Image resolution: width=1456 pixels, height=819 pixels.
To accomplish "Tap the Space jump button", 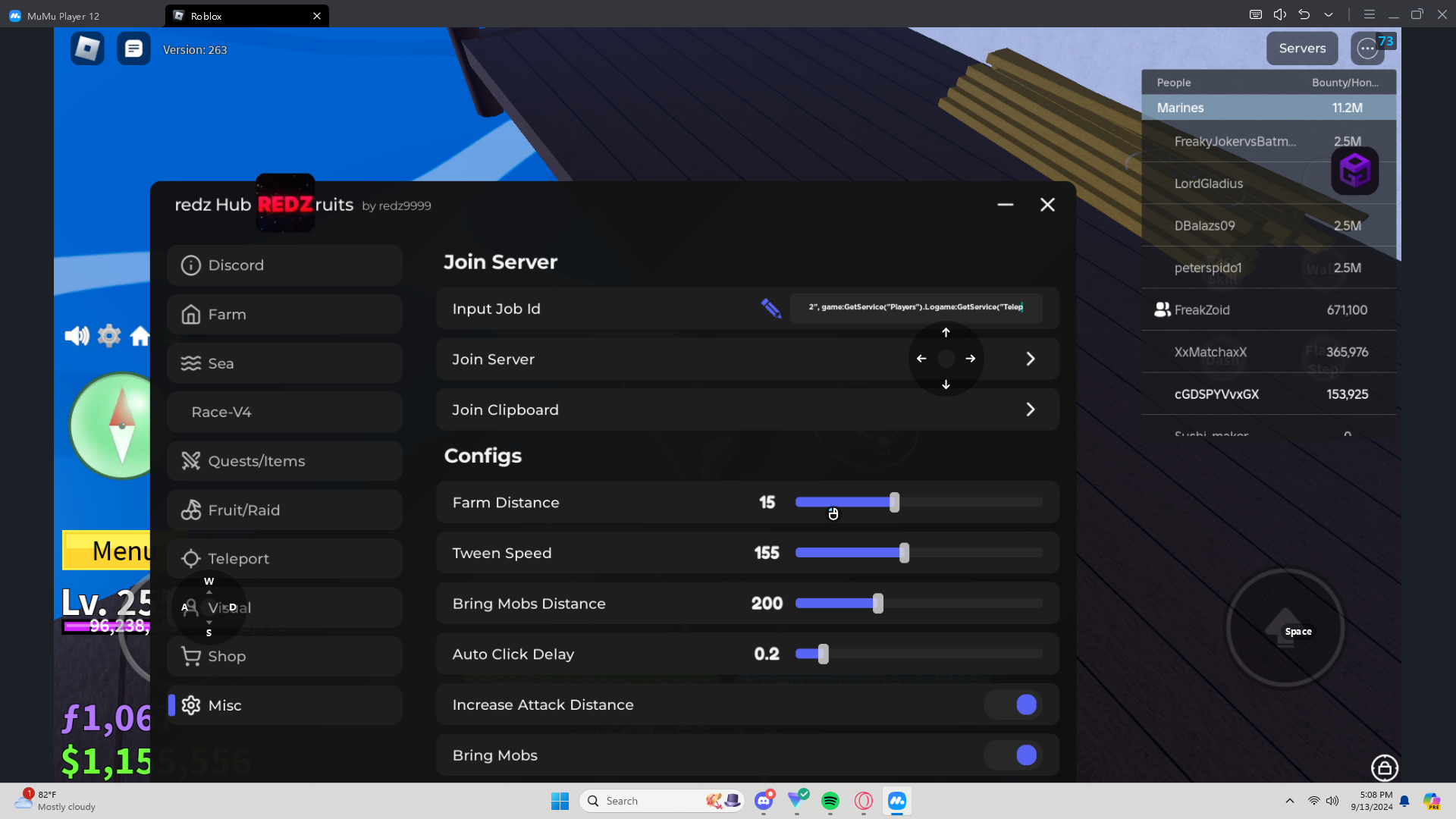I will (1285, 628).
